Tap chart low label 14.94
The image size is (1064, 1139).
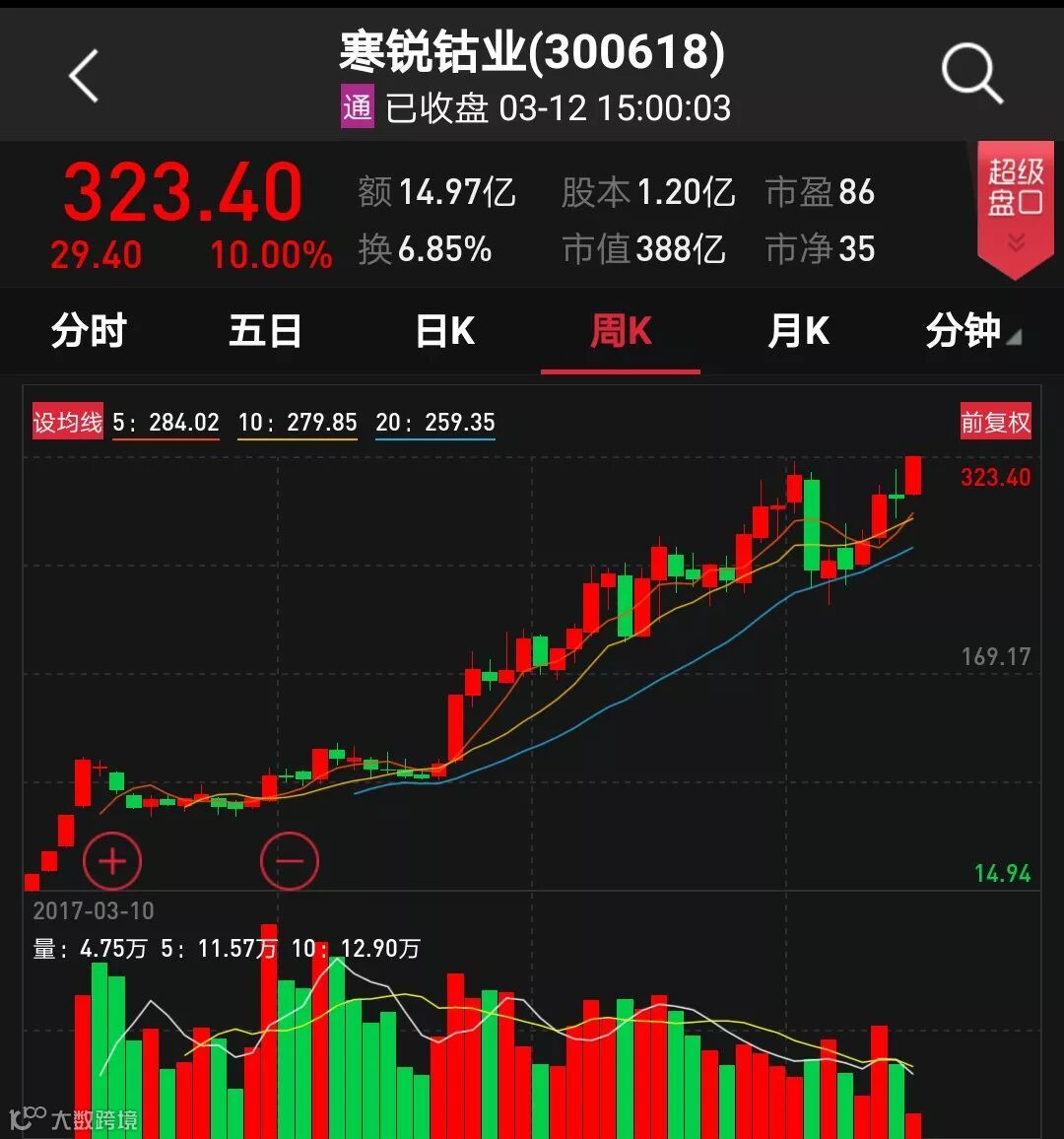click(1002, 873)
